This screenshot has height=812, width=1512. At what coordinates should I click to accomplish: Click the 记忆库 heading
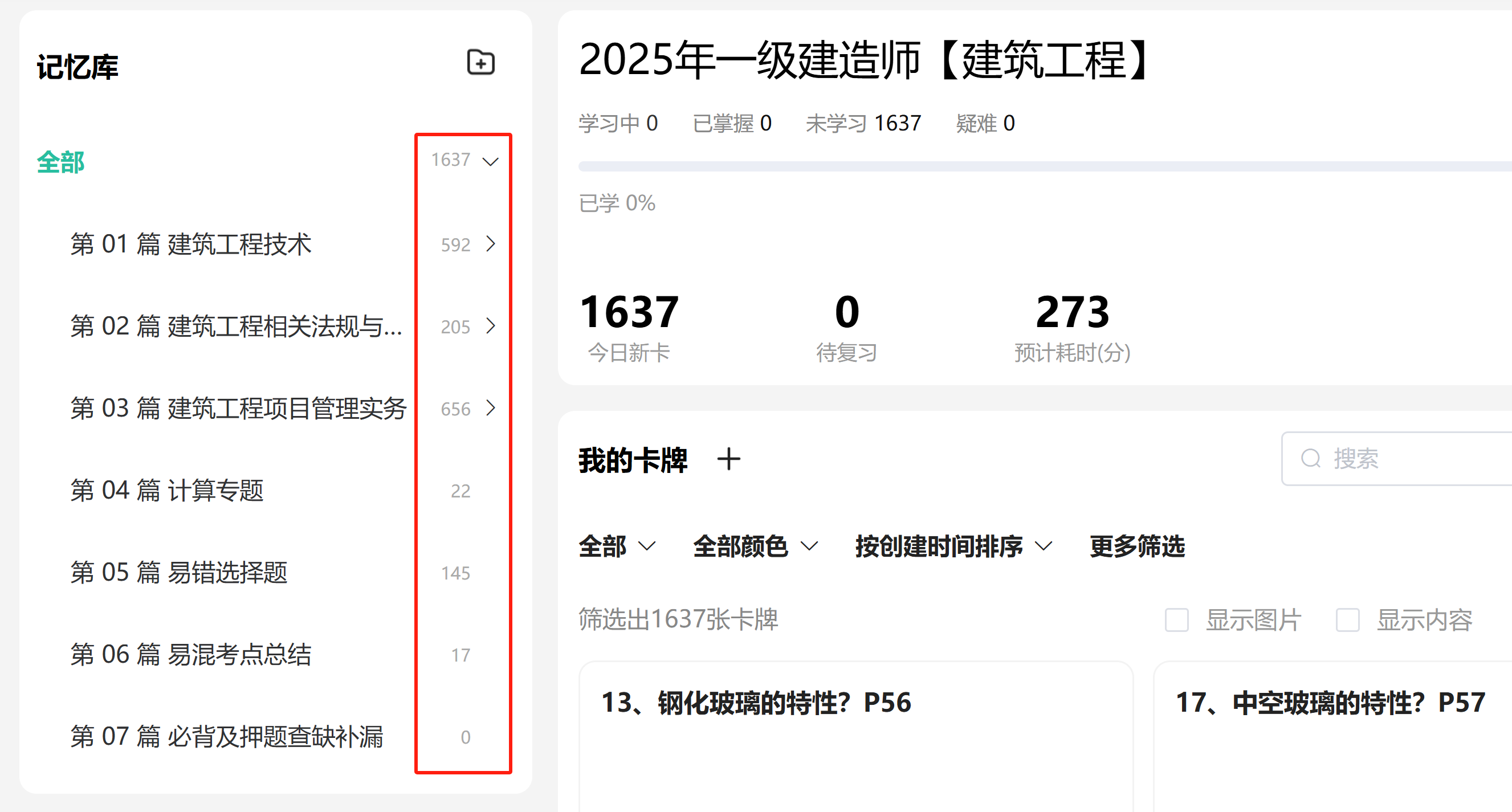click(x=77, y=66)
